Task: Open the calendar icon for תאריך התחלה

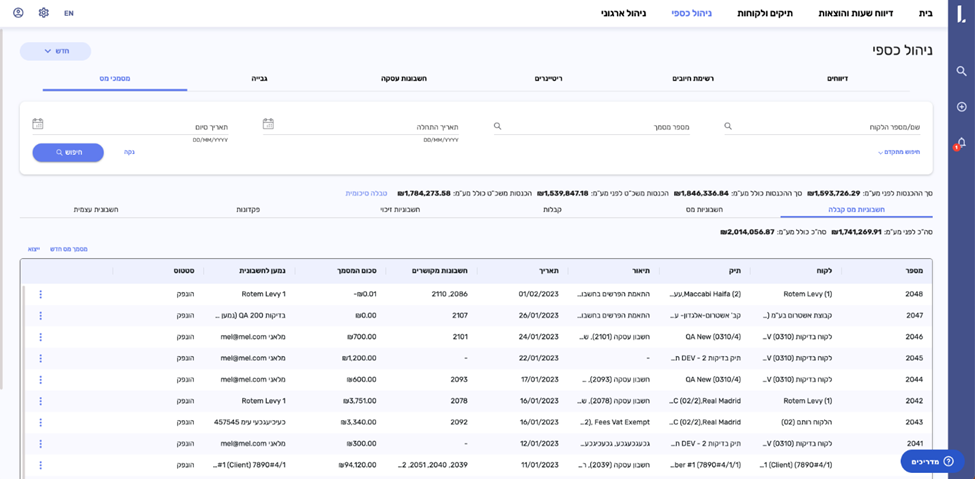Action: [x=268, y=124]
